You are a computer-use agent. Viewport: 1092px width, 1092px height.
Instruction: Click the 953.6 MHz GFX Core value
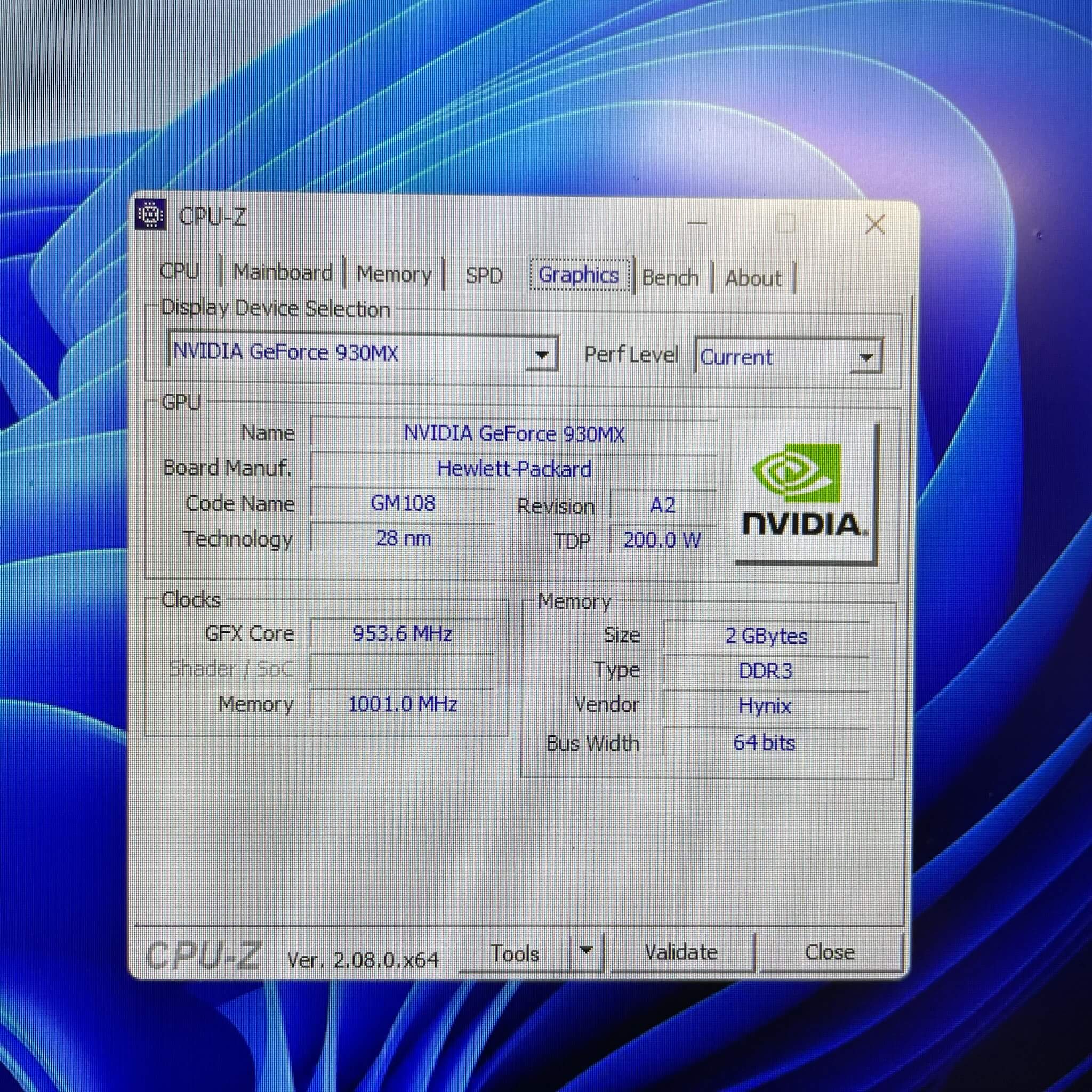pyautogui.click(x=403, y=634)
